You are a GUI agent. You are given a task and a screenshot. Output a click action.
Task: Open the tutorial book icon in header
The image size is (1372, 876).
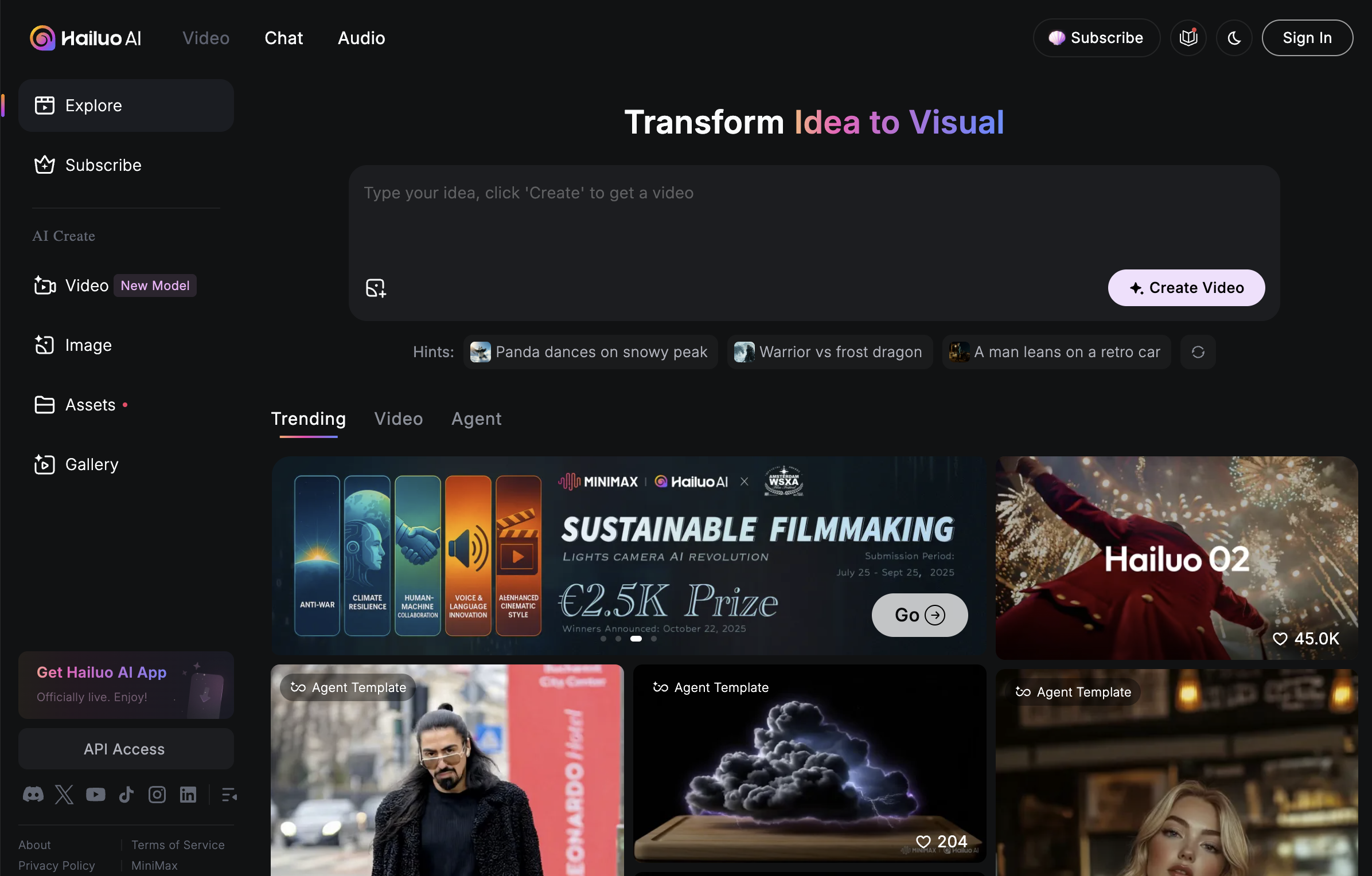1188,38
